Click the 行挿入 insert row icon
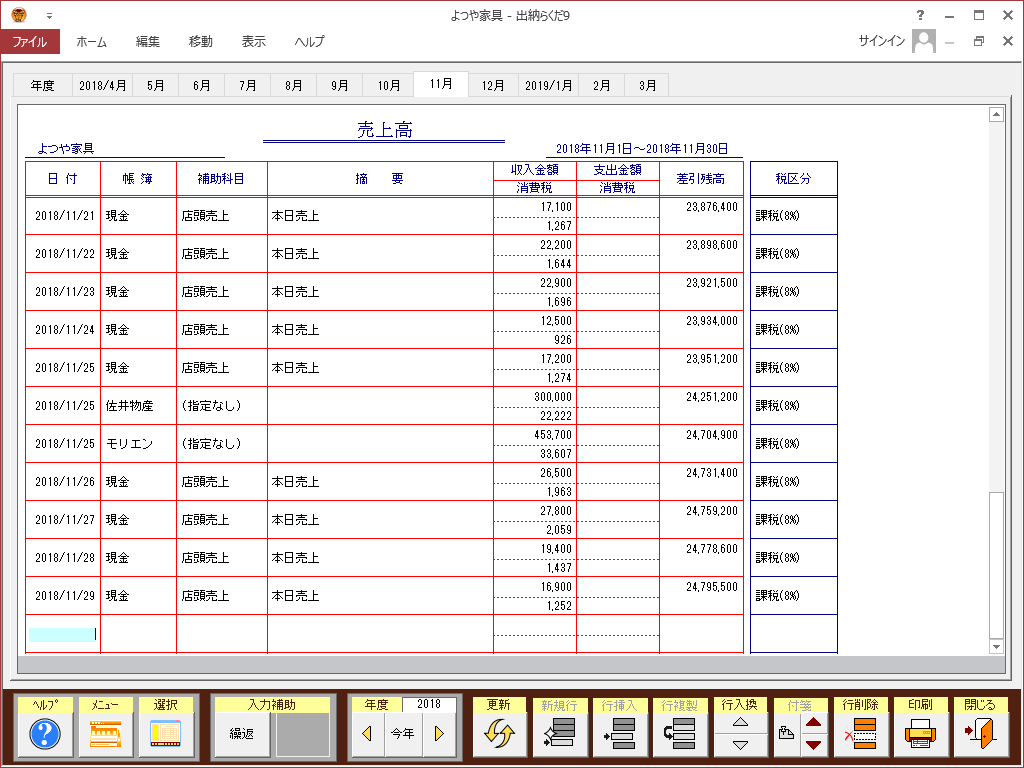Viewport: 1024px width, 768px height. tap(619, 734)
